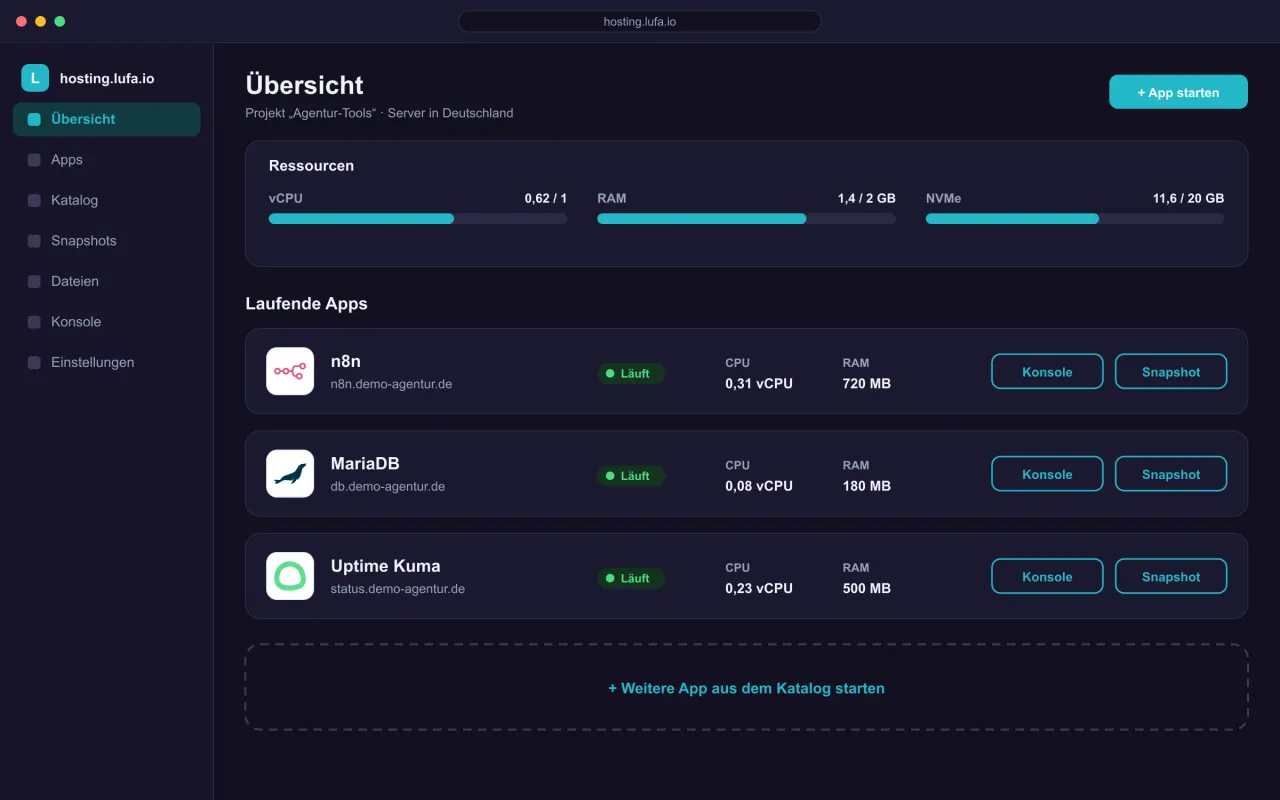The image size is (1280, 800).
Task: Click the Läuft status badge for n8n
Action: (631, 373)
